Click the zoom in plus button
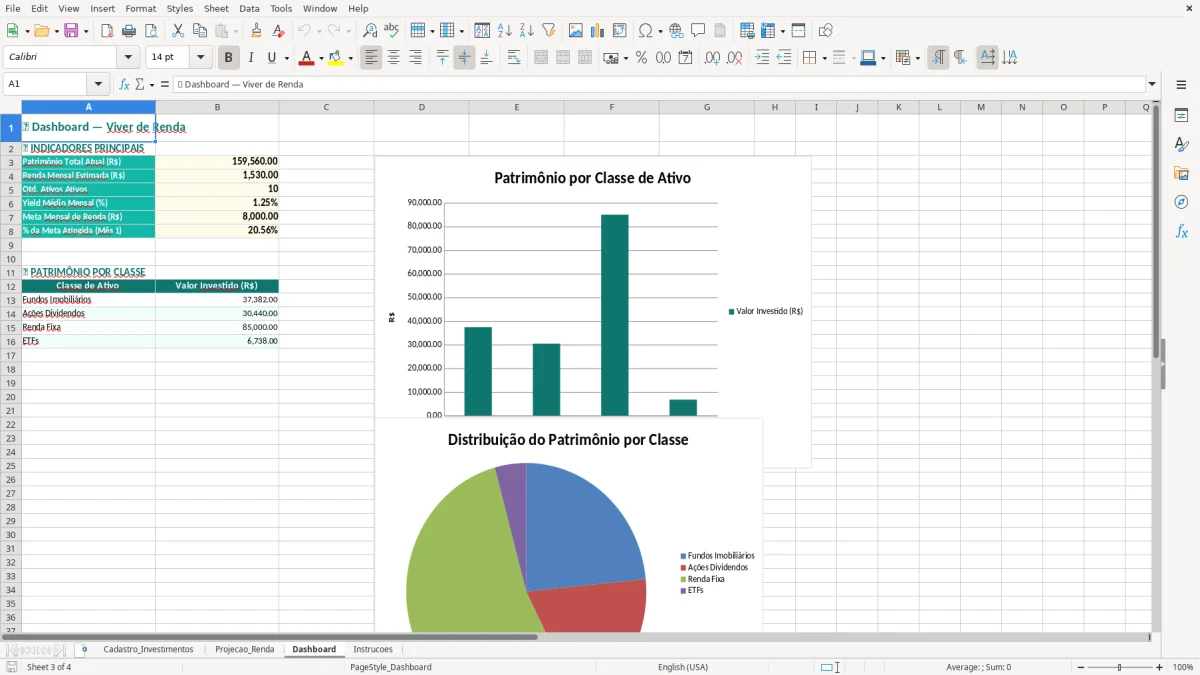 pos(1160,667)
